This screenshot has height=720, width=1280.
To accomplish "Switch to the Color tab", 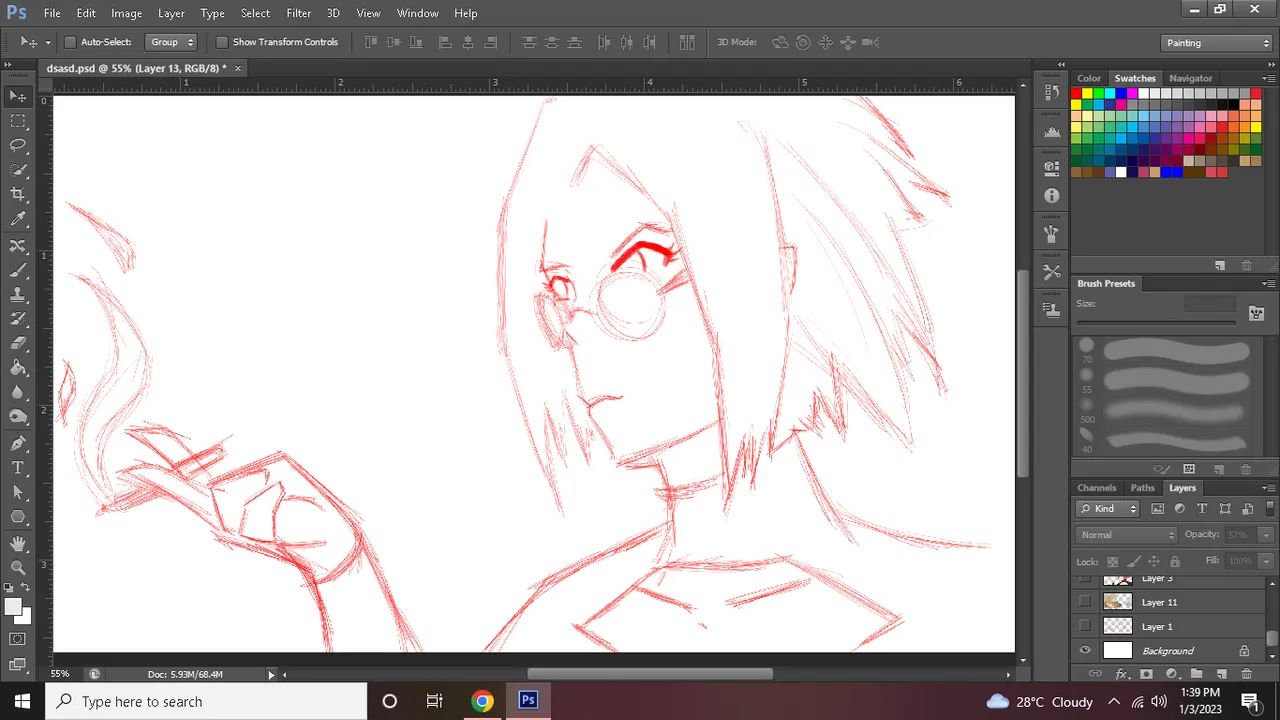I will coord(1089,78).
